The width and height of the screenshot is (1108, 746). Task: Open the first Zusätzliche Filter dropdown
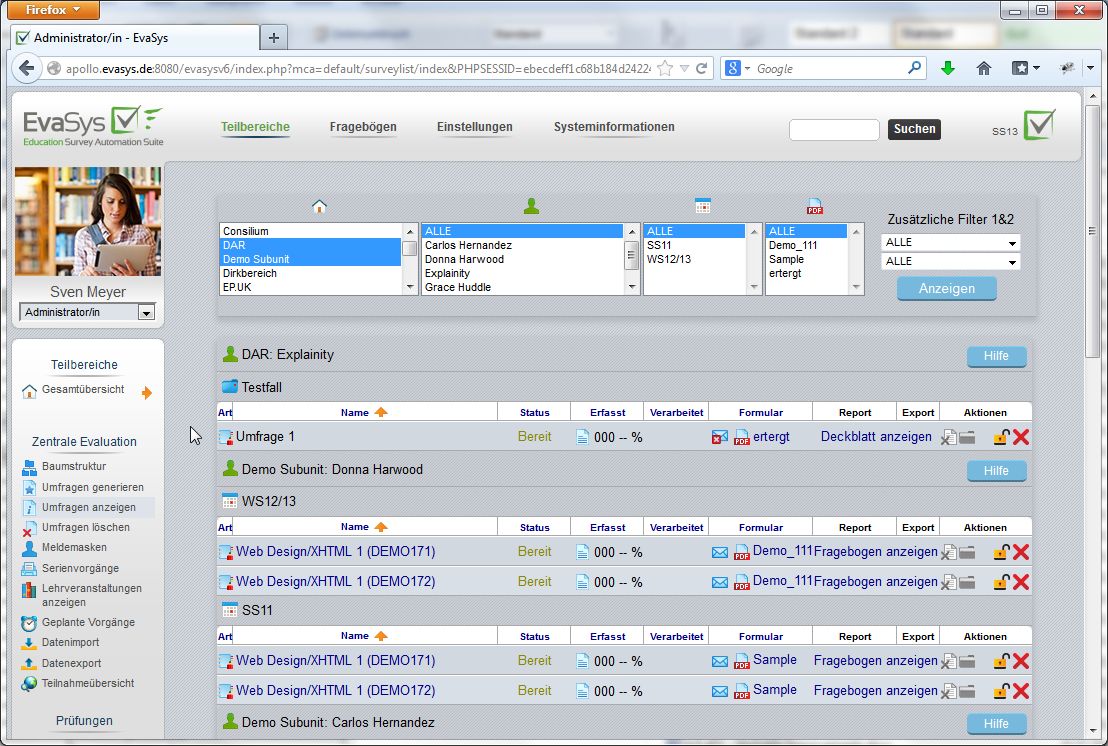click(x=950, y=243)
